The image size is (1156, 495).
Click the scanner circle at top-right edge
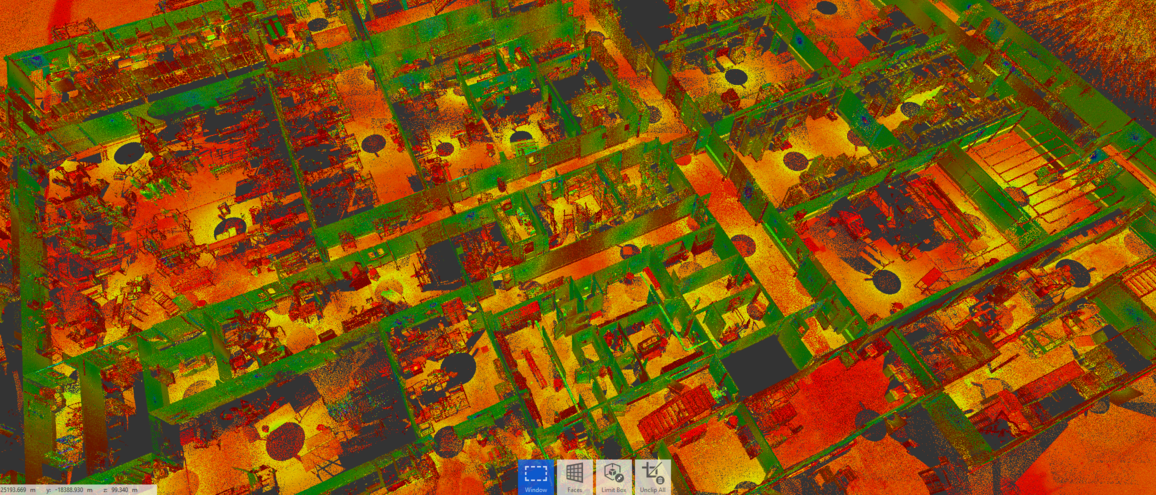click(826, 8)
